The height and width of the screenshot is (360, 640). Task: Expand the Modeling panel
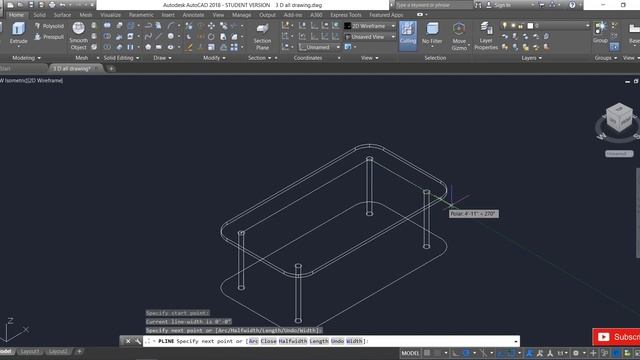click(x=26, y=58)
